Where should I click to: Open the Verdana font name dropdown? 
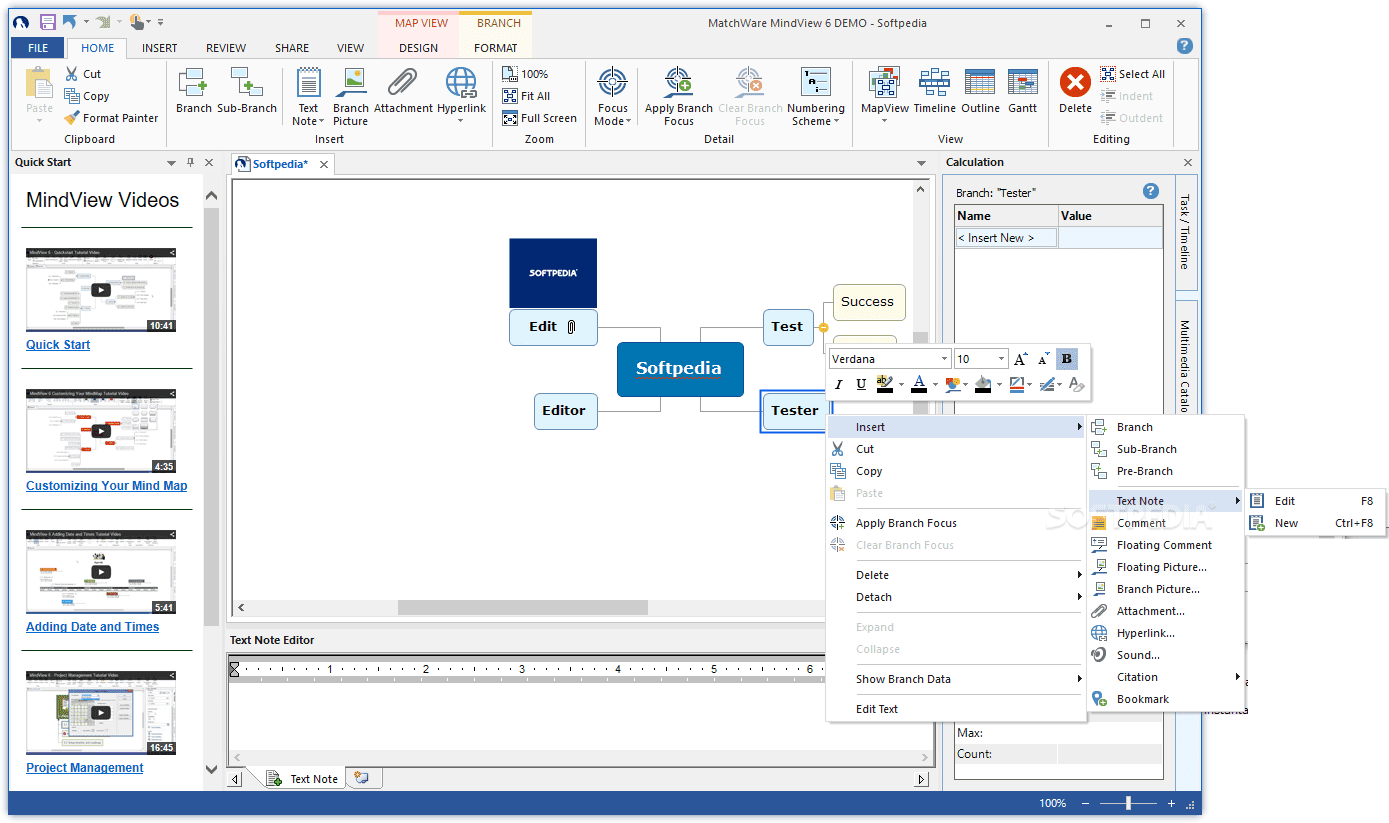click(944, 359)
